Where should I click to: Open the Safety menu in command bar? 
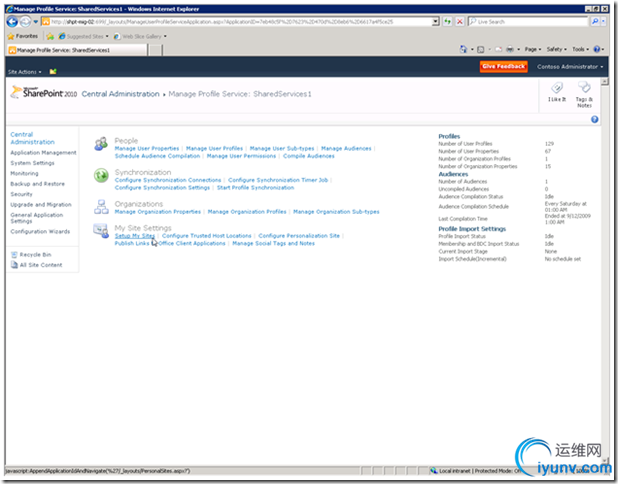point(557,49)
